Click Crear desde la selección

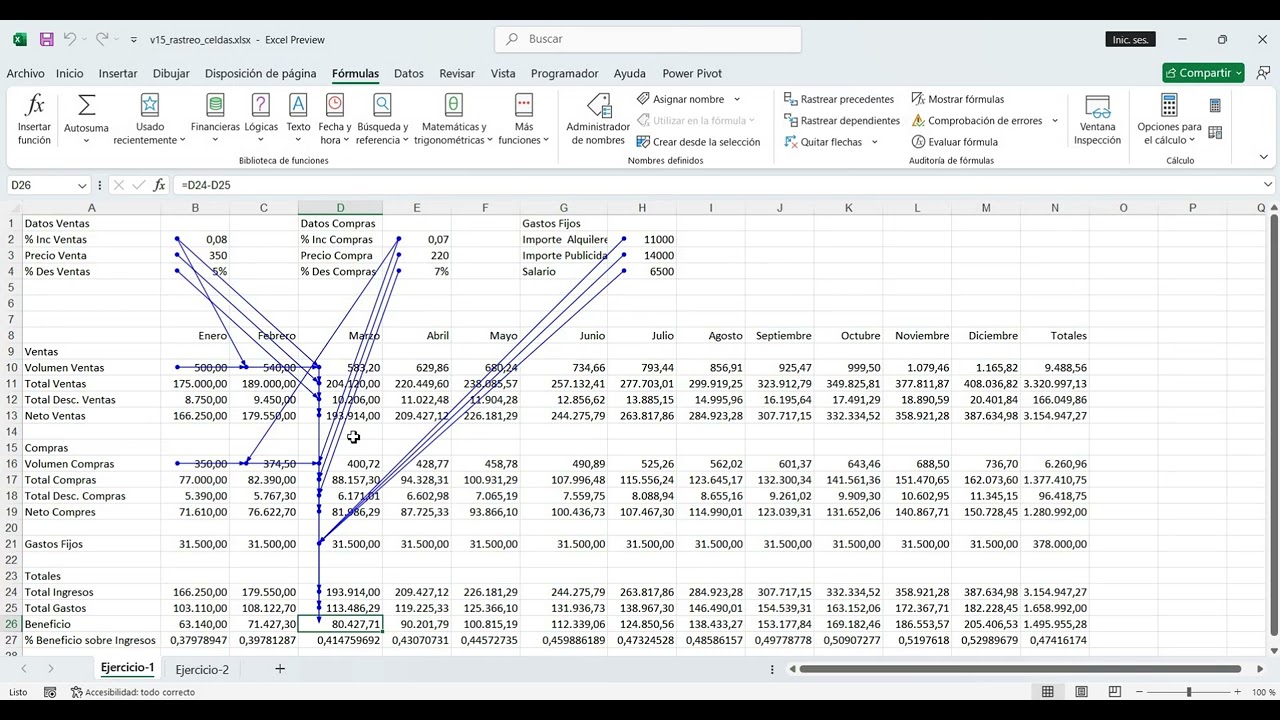[x=698, y=142]
